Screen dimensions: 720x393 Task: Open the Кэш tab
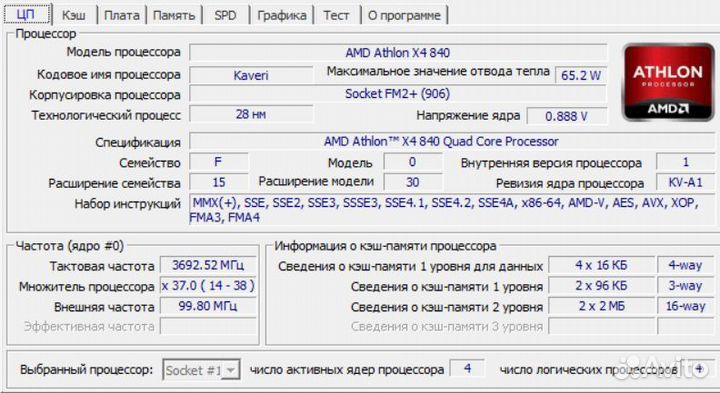tap(74, 15)
